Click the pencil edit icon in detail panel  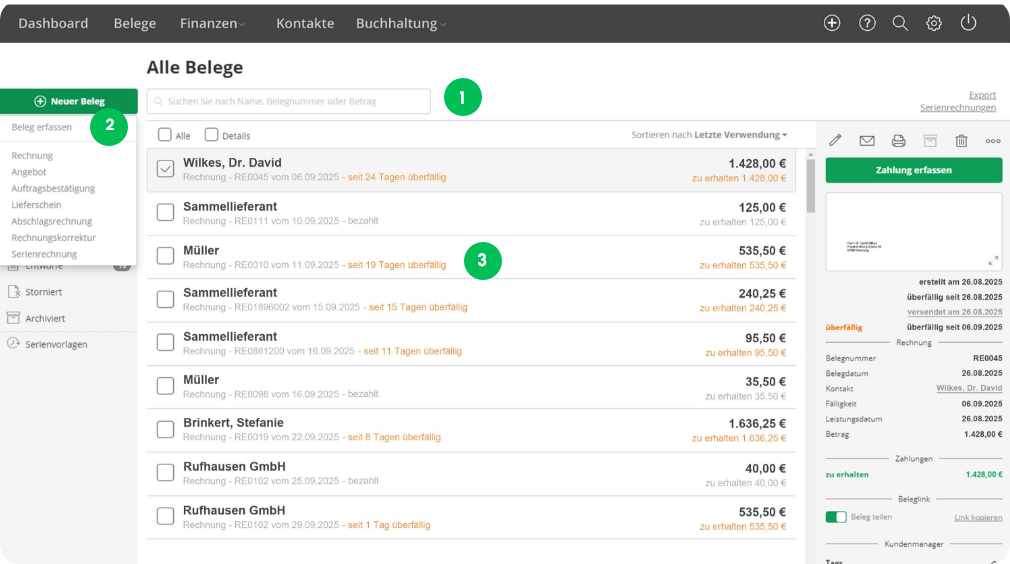click(x=836, y=141)
